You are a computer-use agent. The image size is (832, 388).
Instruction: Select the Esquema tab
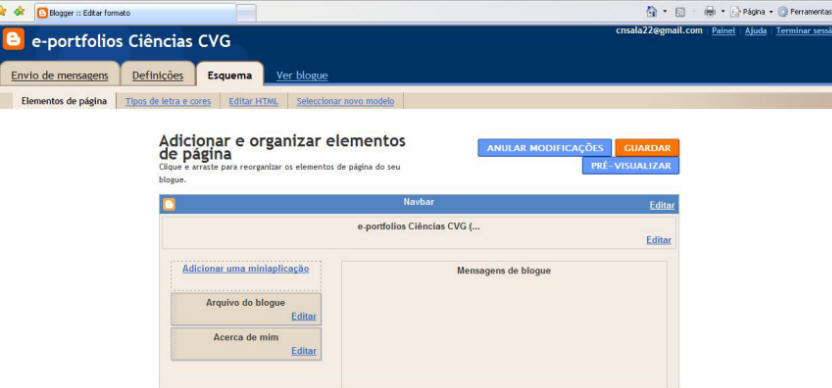230,75
